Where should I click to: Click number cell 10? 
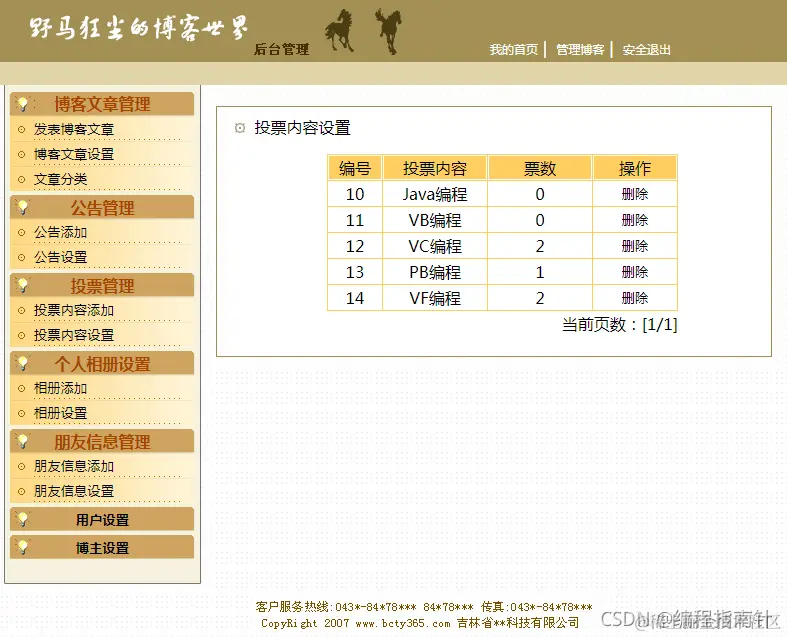355,194
